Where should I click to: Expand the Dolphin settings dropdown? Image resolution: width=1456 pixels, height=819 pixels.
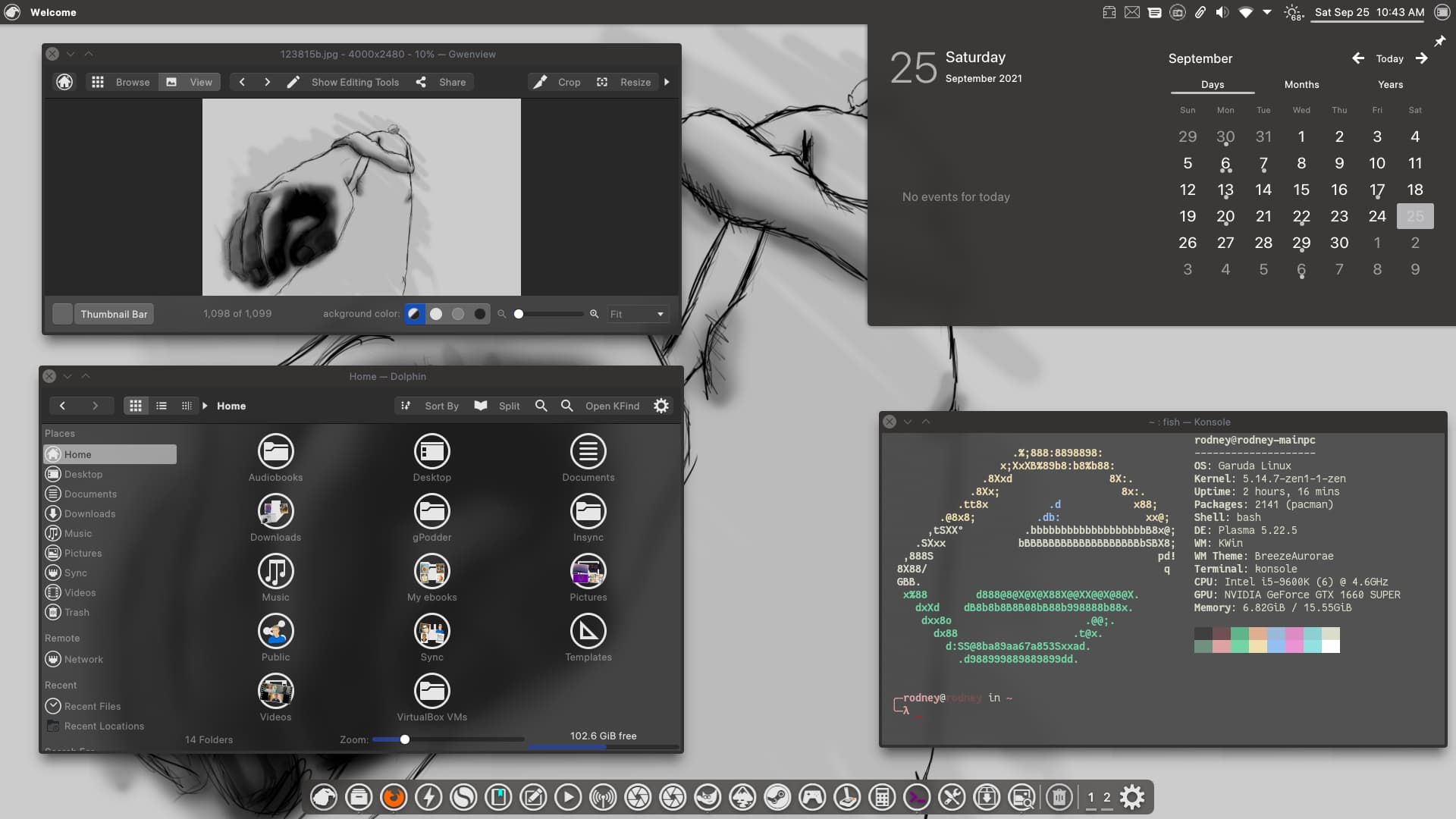661,404
